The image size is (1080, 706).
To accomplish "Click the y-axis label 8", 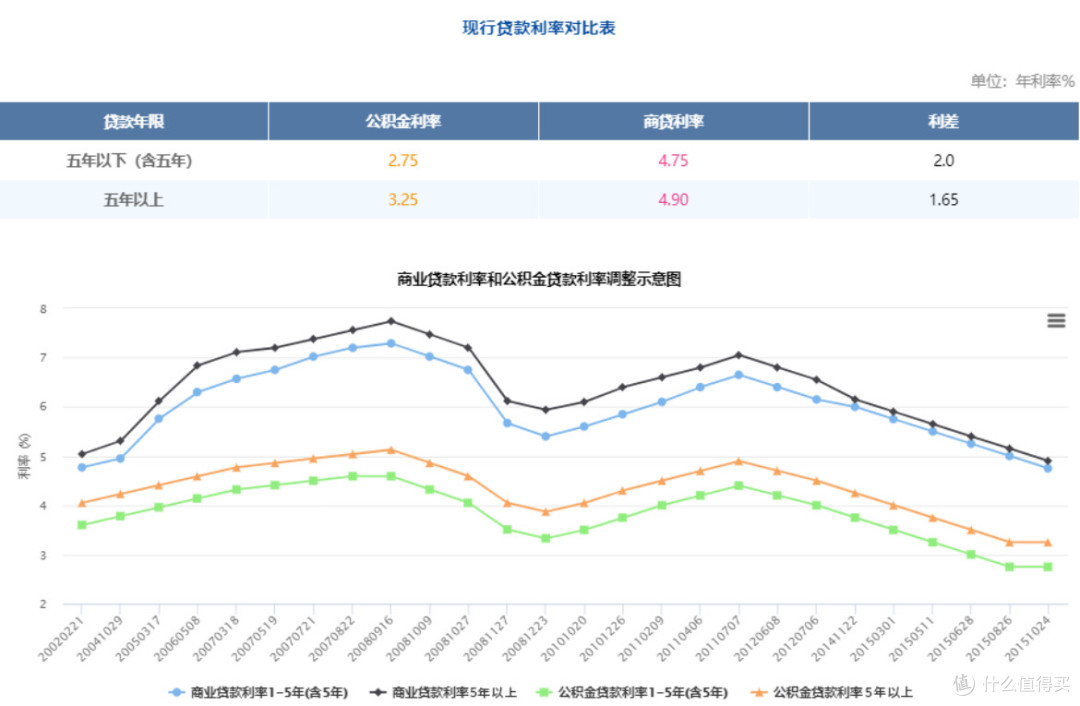I will pos(43,309).
